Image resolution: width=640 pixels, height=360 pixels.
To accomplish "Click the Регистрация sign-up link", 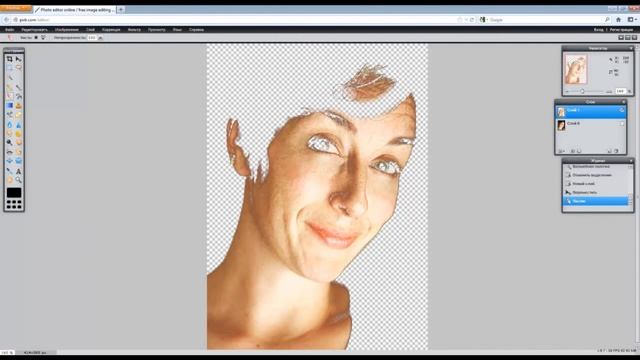I will pos(621,30).
